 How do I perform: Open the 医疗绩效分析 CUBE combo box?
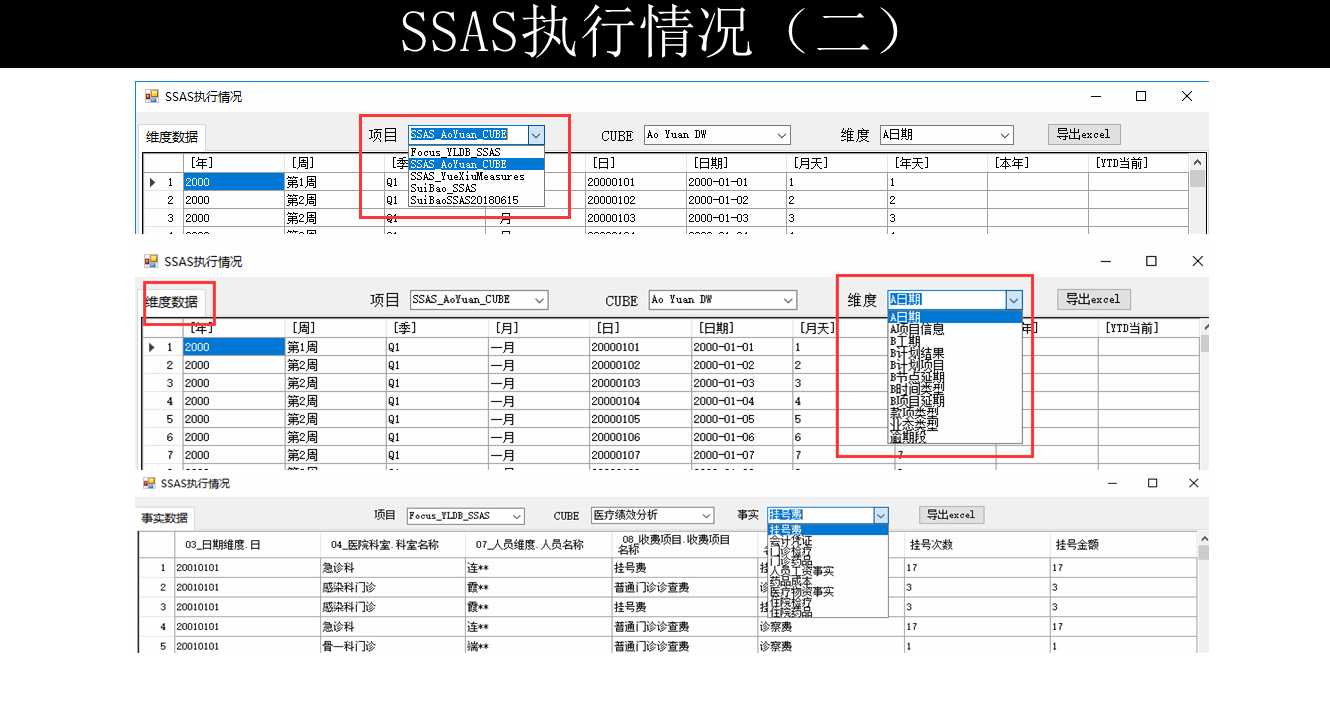(652, 515)
